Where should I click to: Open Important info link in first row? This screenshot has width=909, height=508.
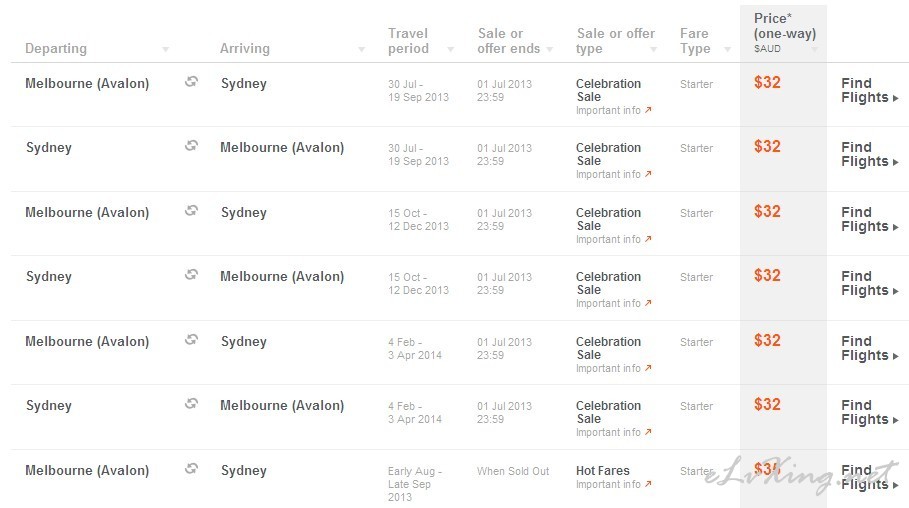tap(613, 110)
